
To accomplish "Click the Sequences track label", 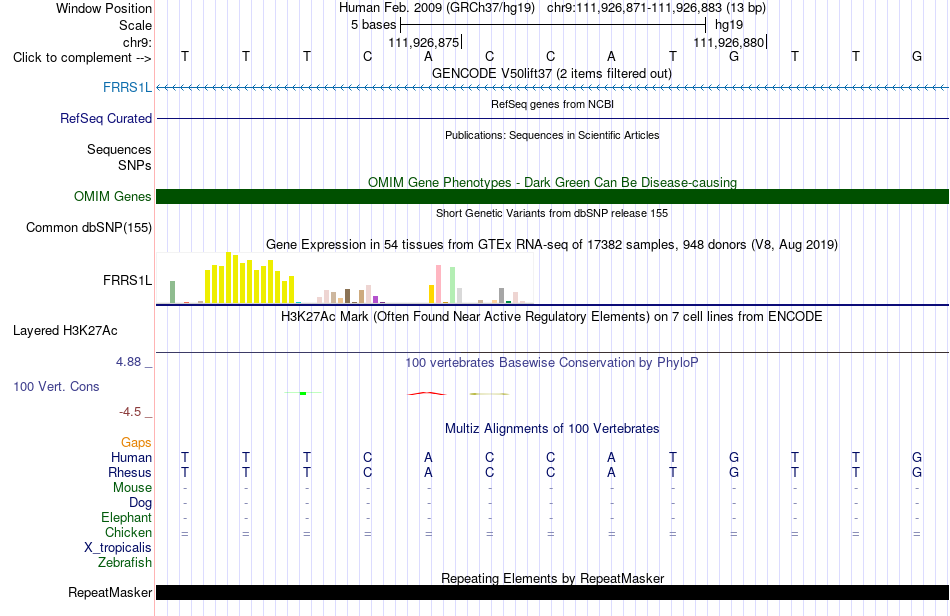I will (x=119, y=150).
